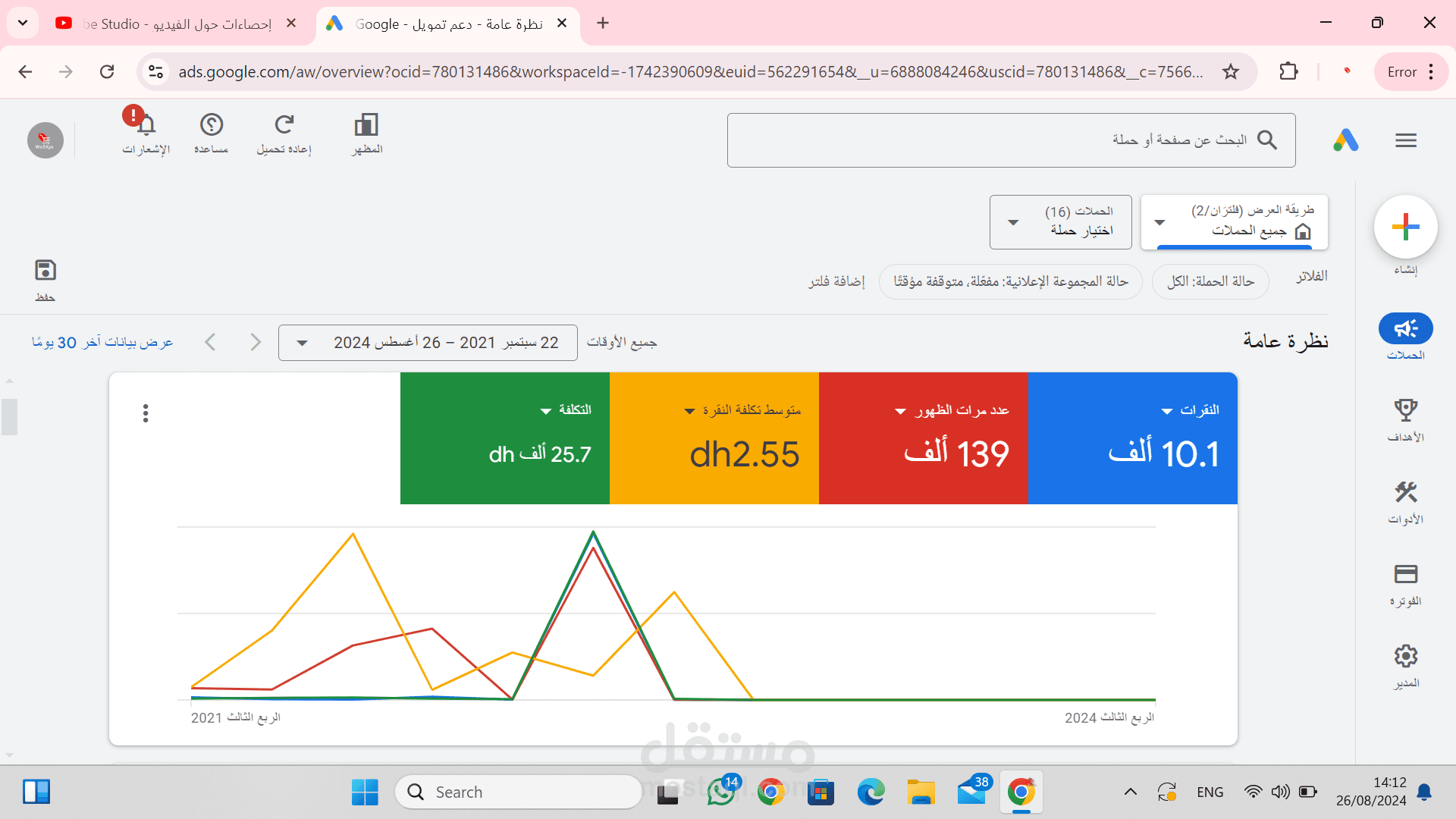Click the browser extensions puzzle icon
The image size is (1456, 819).
click(x=1288, y=72)
